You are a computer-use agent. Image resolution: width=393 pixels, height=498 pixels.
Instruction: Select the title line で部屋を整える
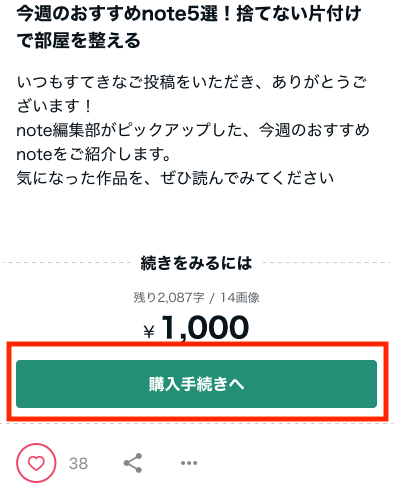coord(79,41)
